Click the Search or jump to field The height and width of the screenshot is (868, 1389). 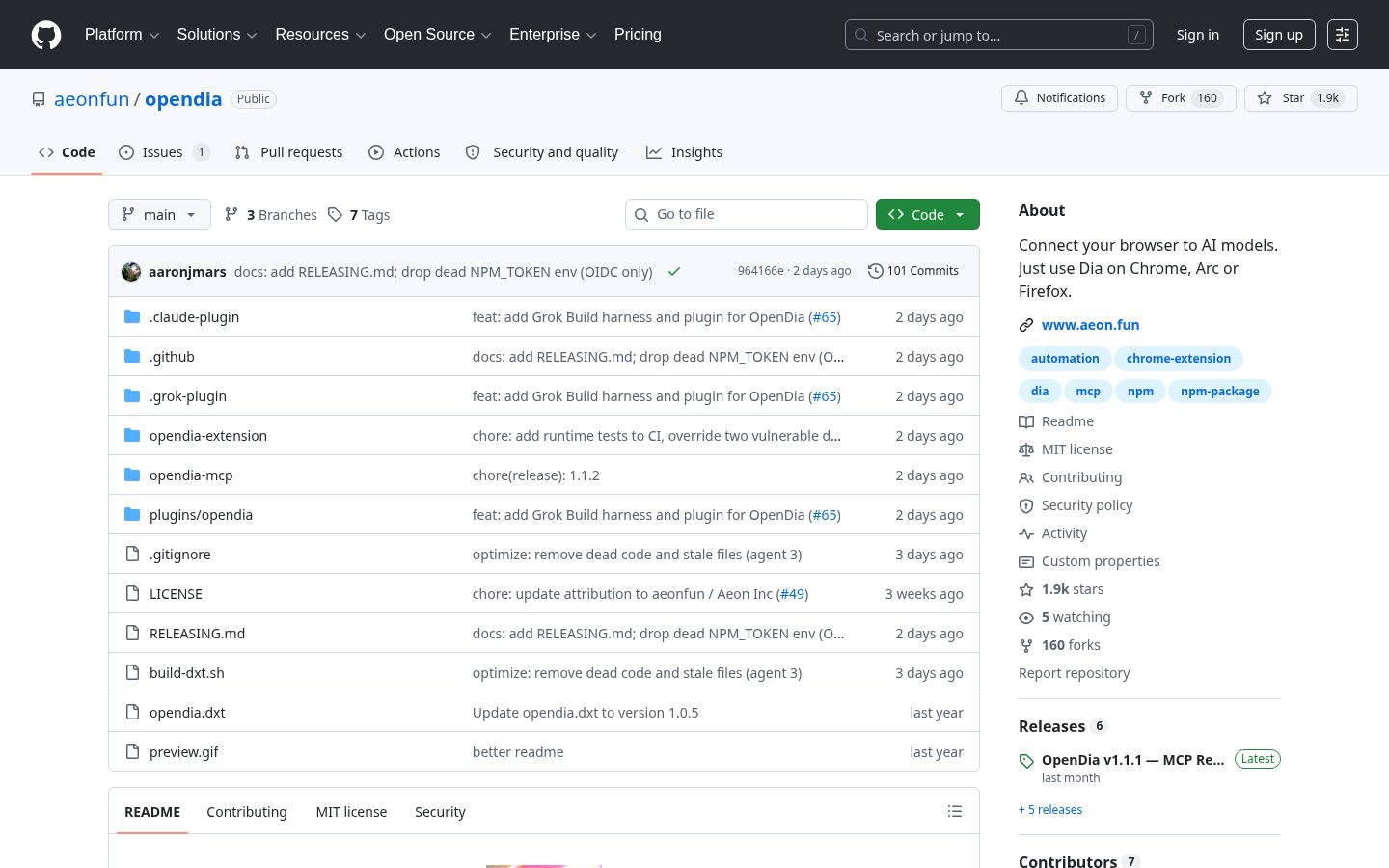click(999, 35)
